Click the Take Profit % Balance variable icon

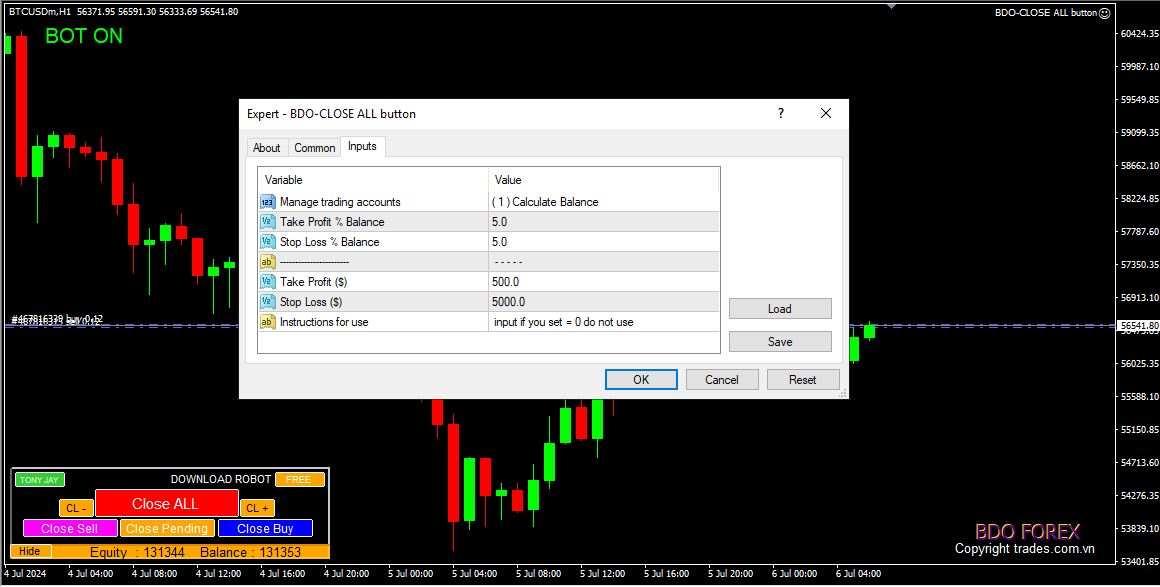click(x=267, y=222)
